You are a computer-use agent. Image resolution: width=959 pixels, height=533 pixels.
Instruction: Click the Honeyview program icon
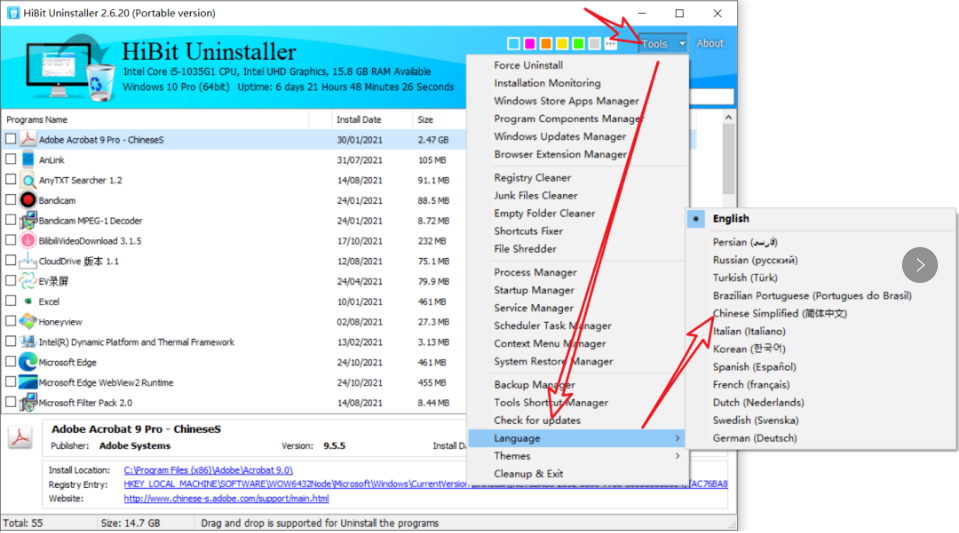(28, 321)
